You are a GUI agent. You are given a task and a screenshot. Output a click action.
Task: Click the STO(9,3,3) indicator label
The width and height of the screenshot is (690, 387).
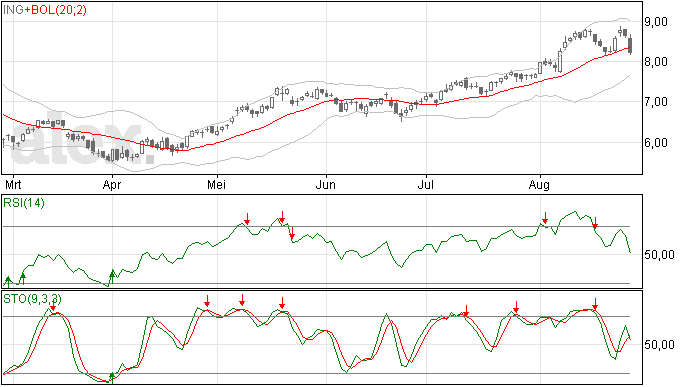[32, 299]
